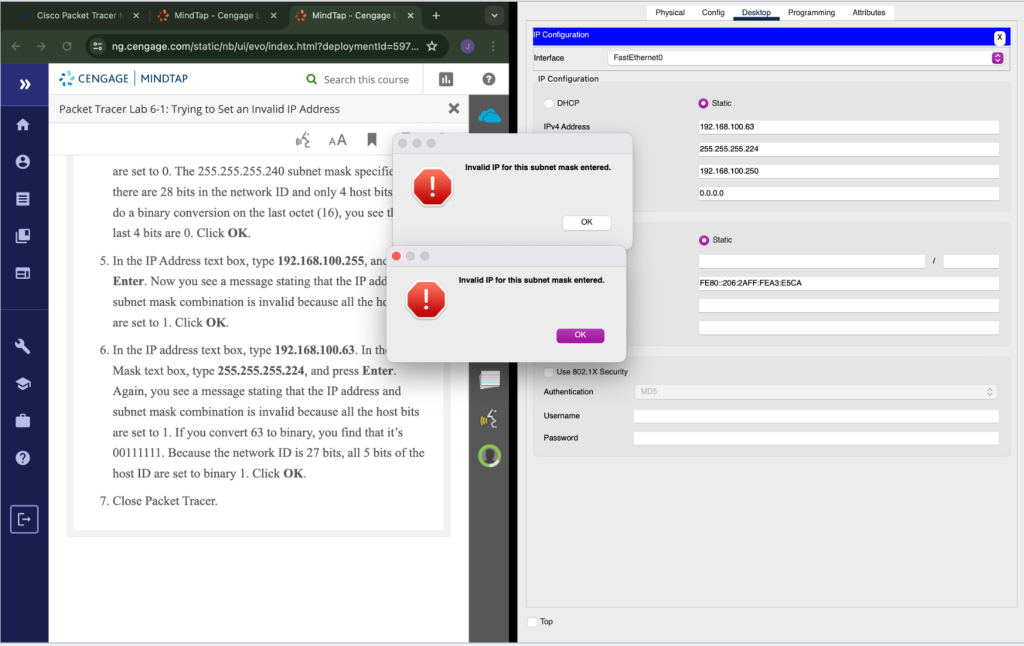Select the DHCP radio button

pos(549,103)
